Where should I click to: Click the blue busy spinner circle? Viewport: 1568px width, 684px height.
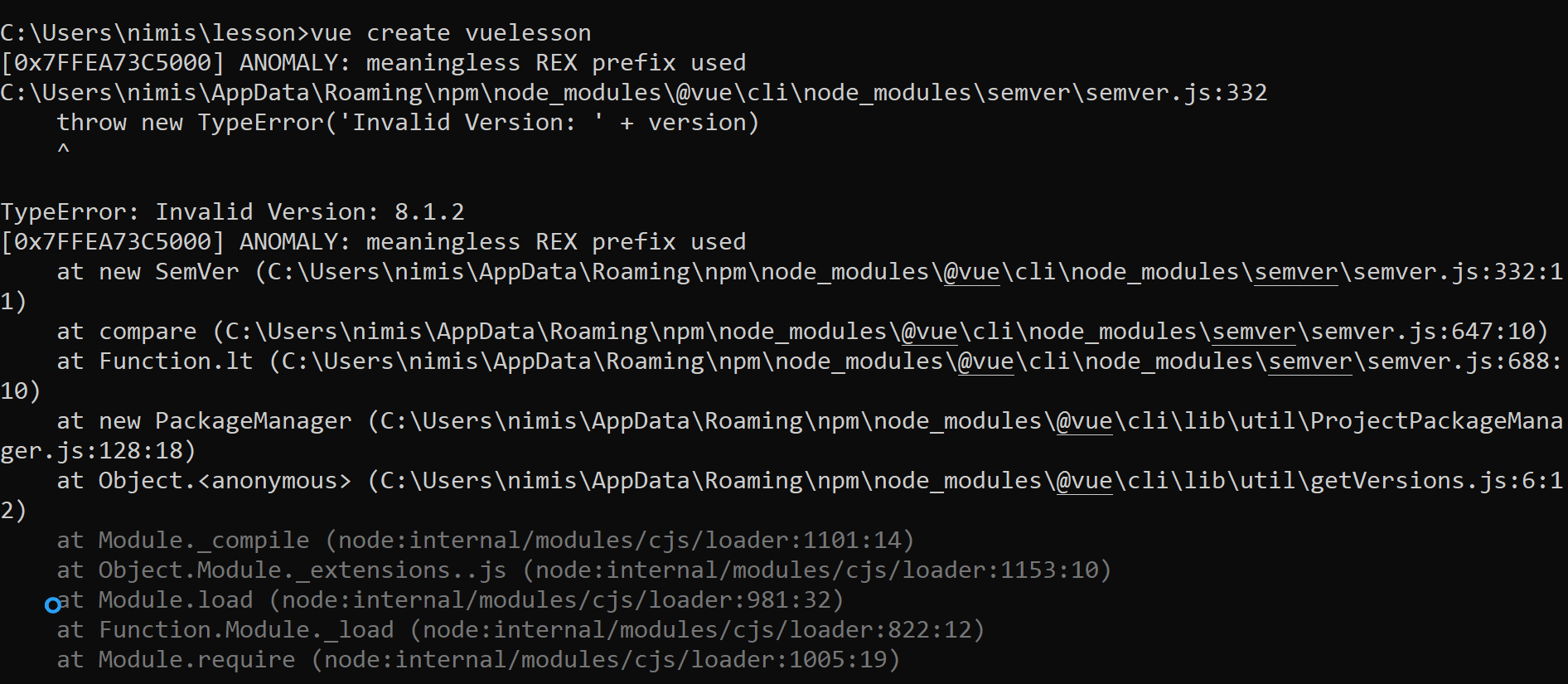pos(53,605)
